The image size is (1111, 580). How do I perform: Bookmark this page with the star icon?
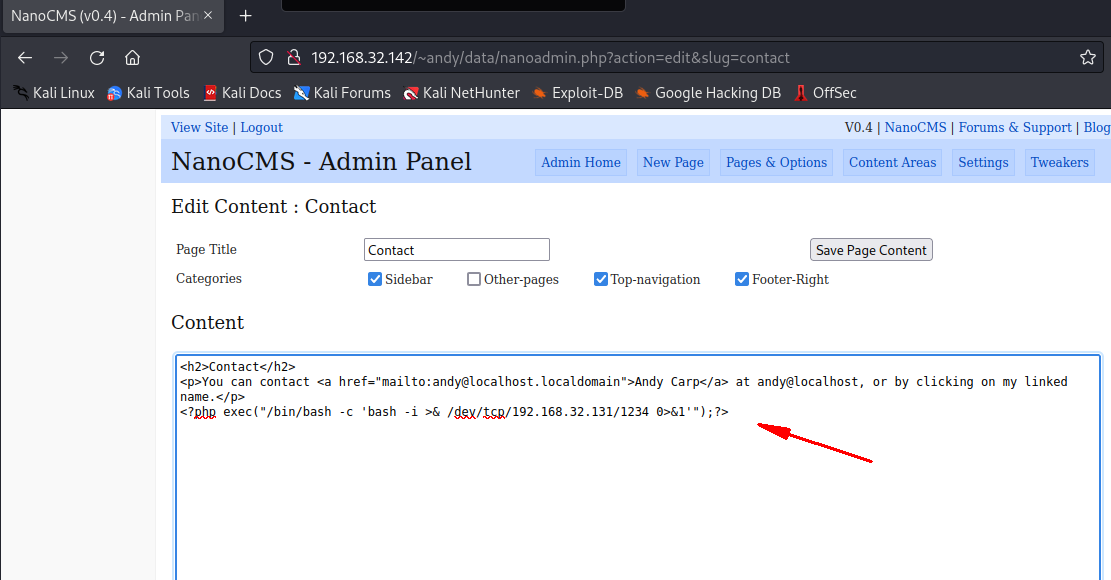(x=1088, y=58)
